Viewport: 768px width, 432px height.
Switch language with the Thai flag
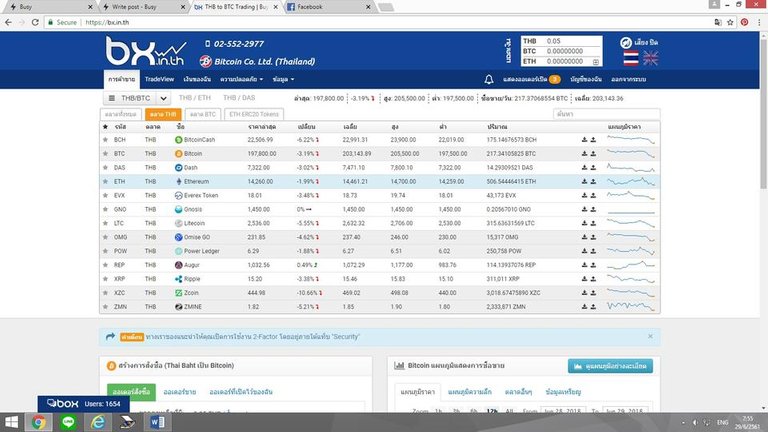[631, 58]
